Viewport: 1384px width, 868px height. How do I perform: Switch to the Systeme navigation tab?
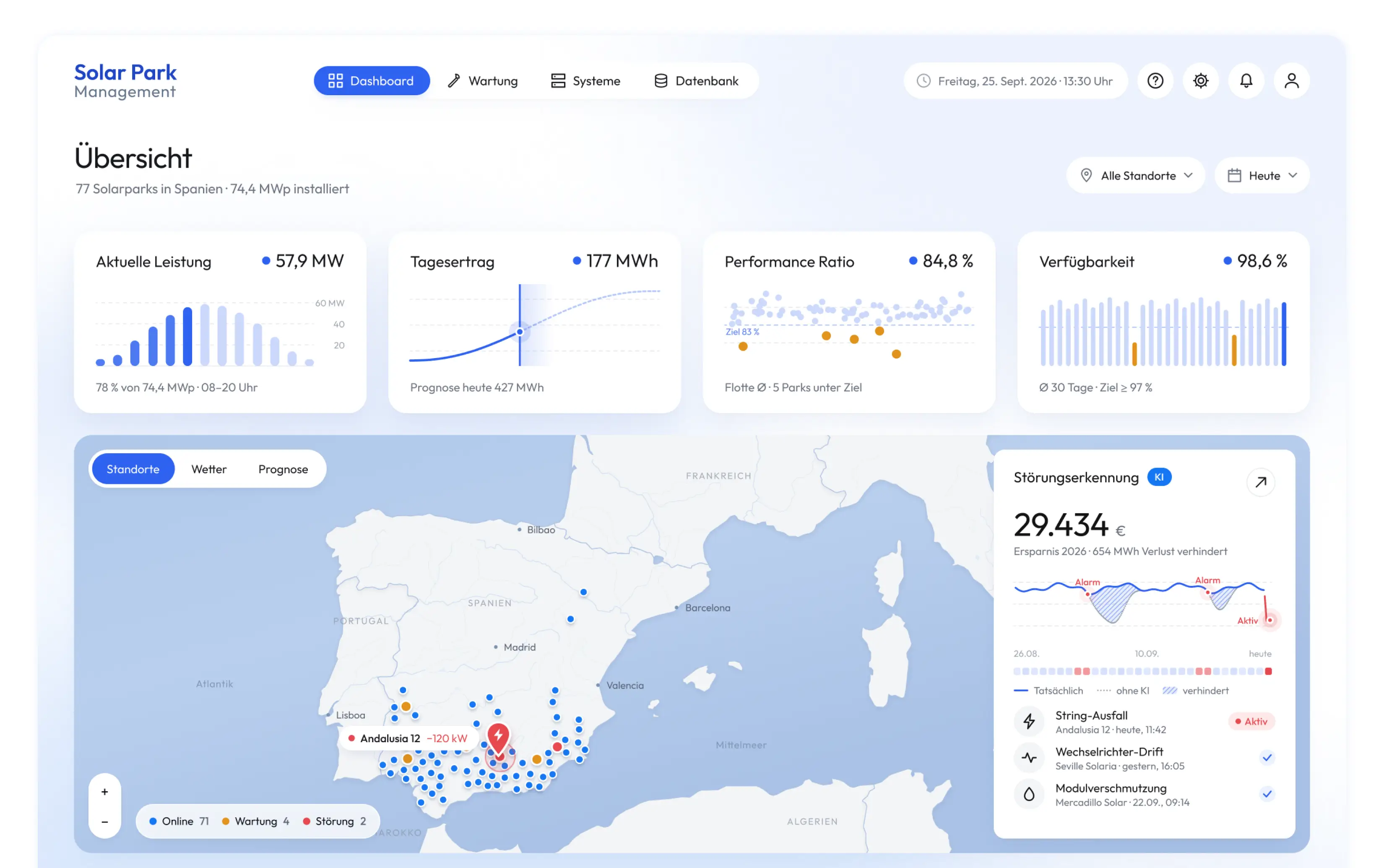(x=585, y=81)
